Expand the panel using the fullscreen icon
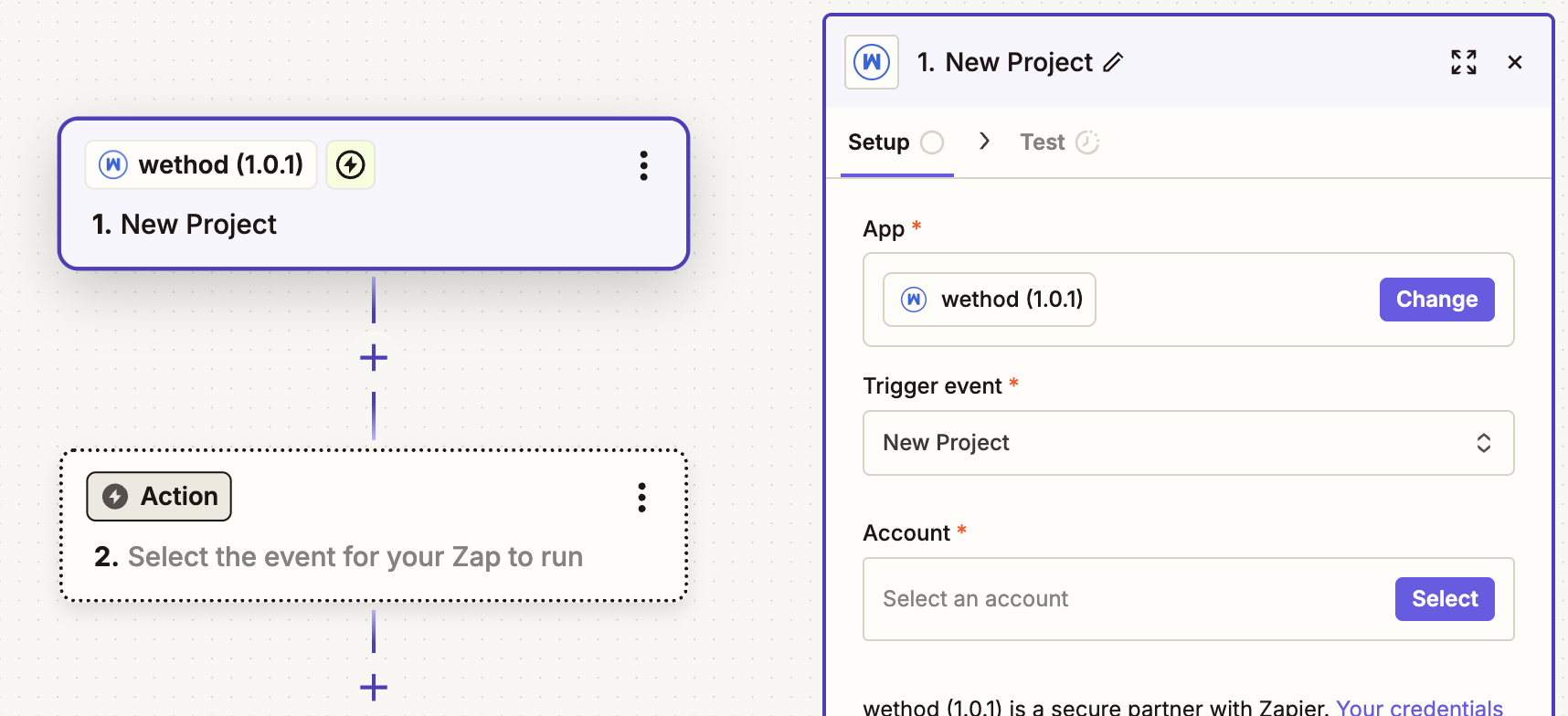The width and height of the screenshot is (1568, 716). click(1463, 62)
